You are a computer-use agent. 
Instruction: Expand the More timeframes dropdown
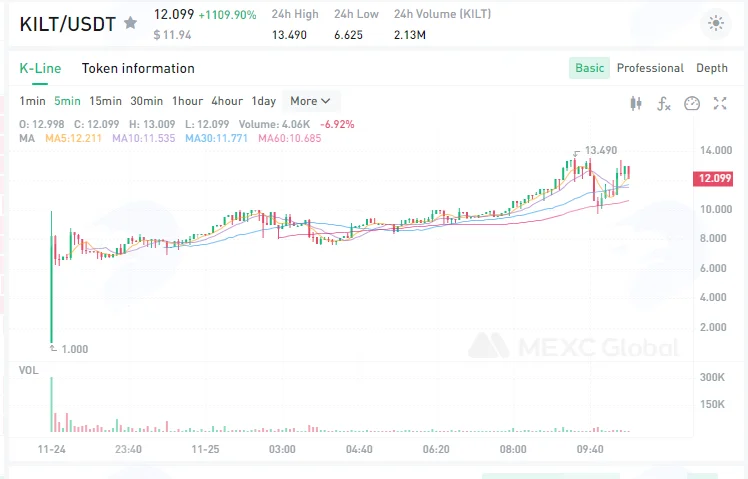[311, 101]
